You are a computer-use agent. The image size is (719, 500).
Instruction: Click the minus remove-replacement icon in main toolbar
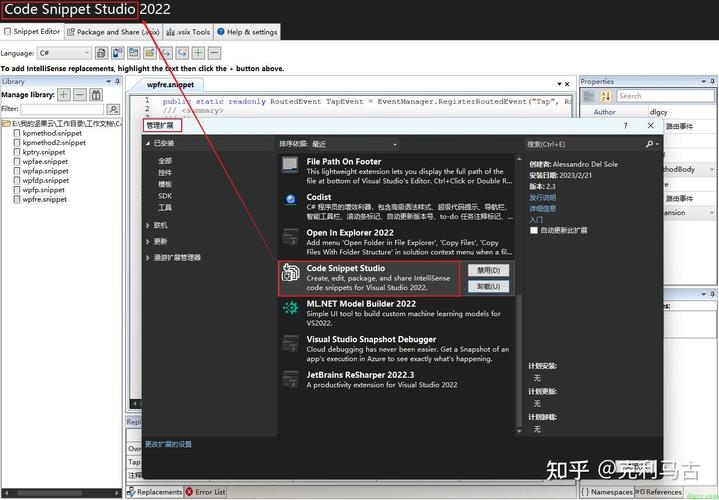click(214, 53)
